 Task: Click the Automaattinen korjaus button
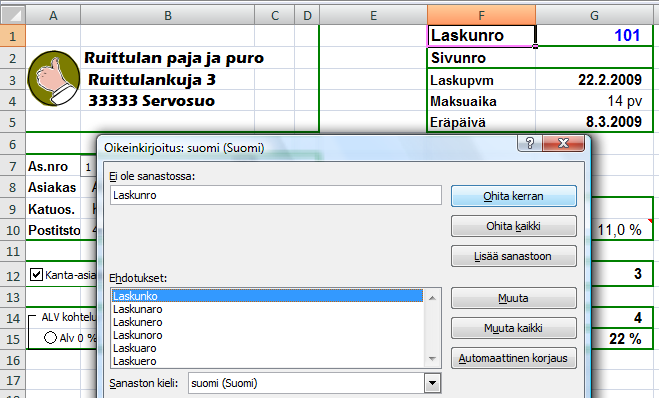[514, 358]
